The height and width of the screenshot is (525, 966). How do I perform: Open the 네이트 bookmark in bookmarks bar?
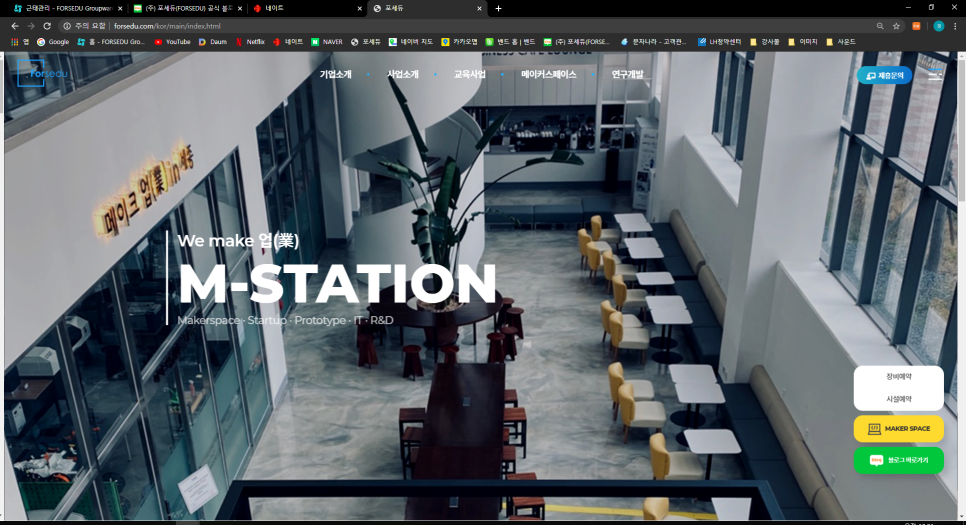(x=288, y=42)
